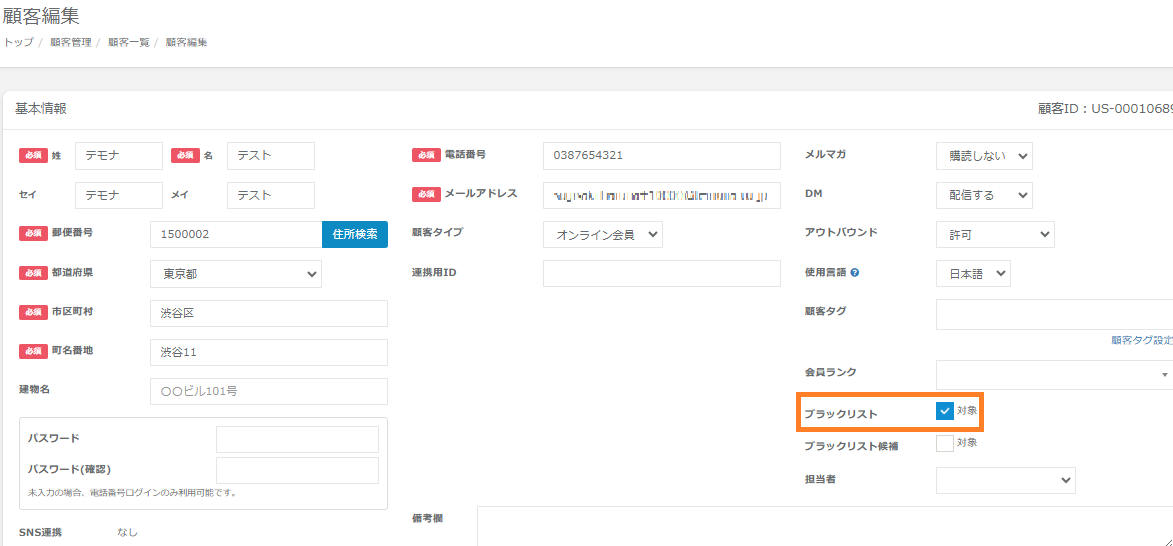Uncheck the ブラックリスト 対象 checkbox
This screenshot has width=1173, height=546.
pos(945,411)
